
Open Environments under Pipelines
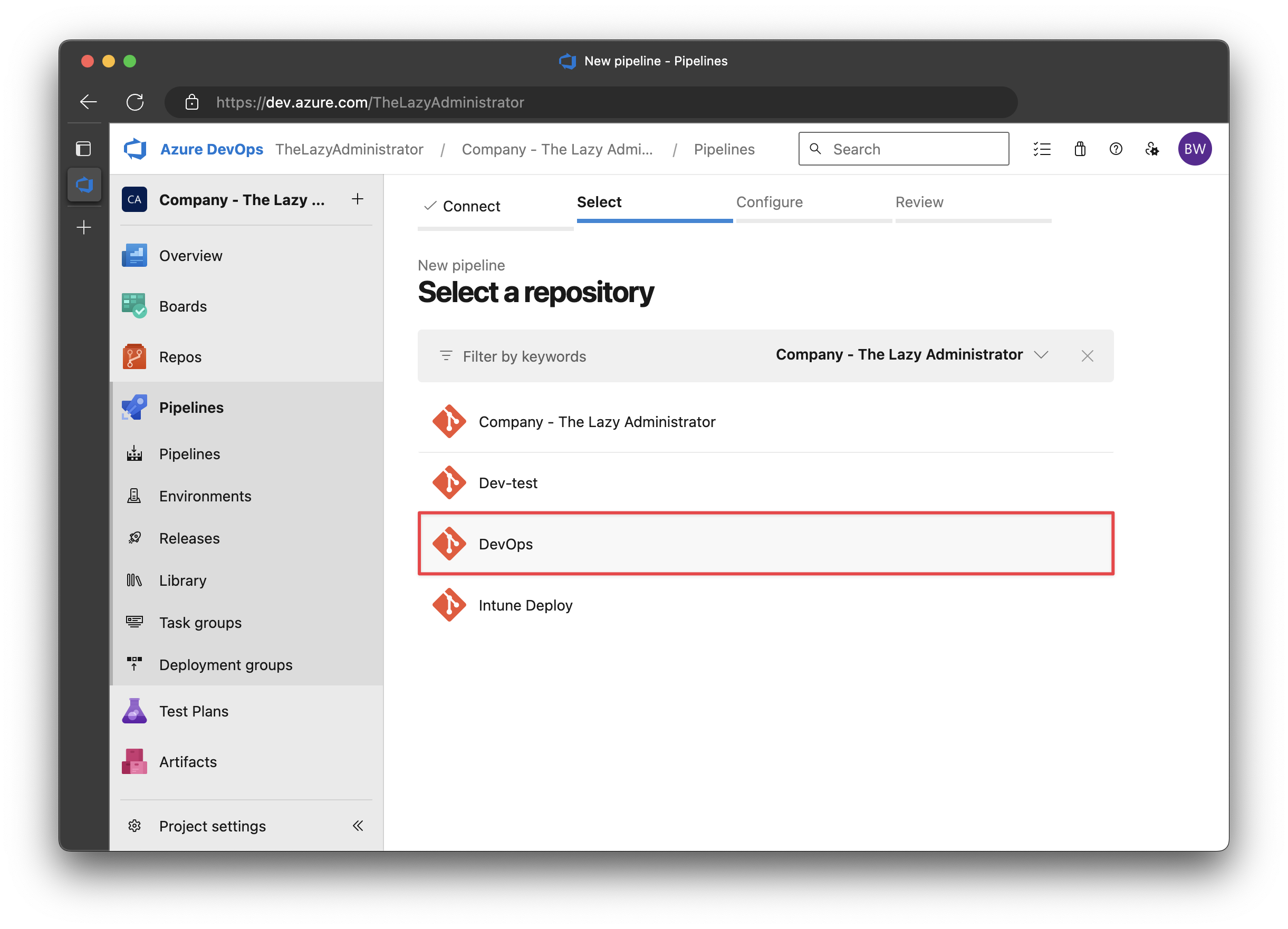coord(246,496)
